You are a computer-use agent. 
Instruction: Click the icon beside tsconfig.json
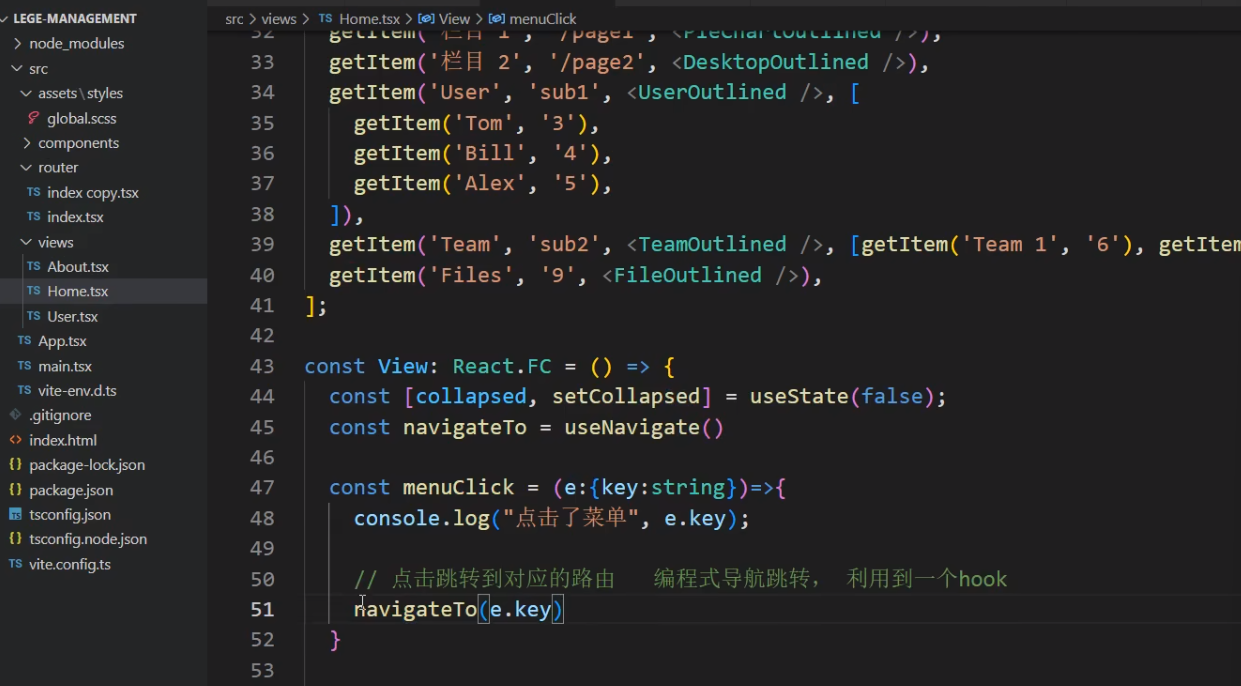15,514
